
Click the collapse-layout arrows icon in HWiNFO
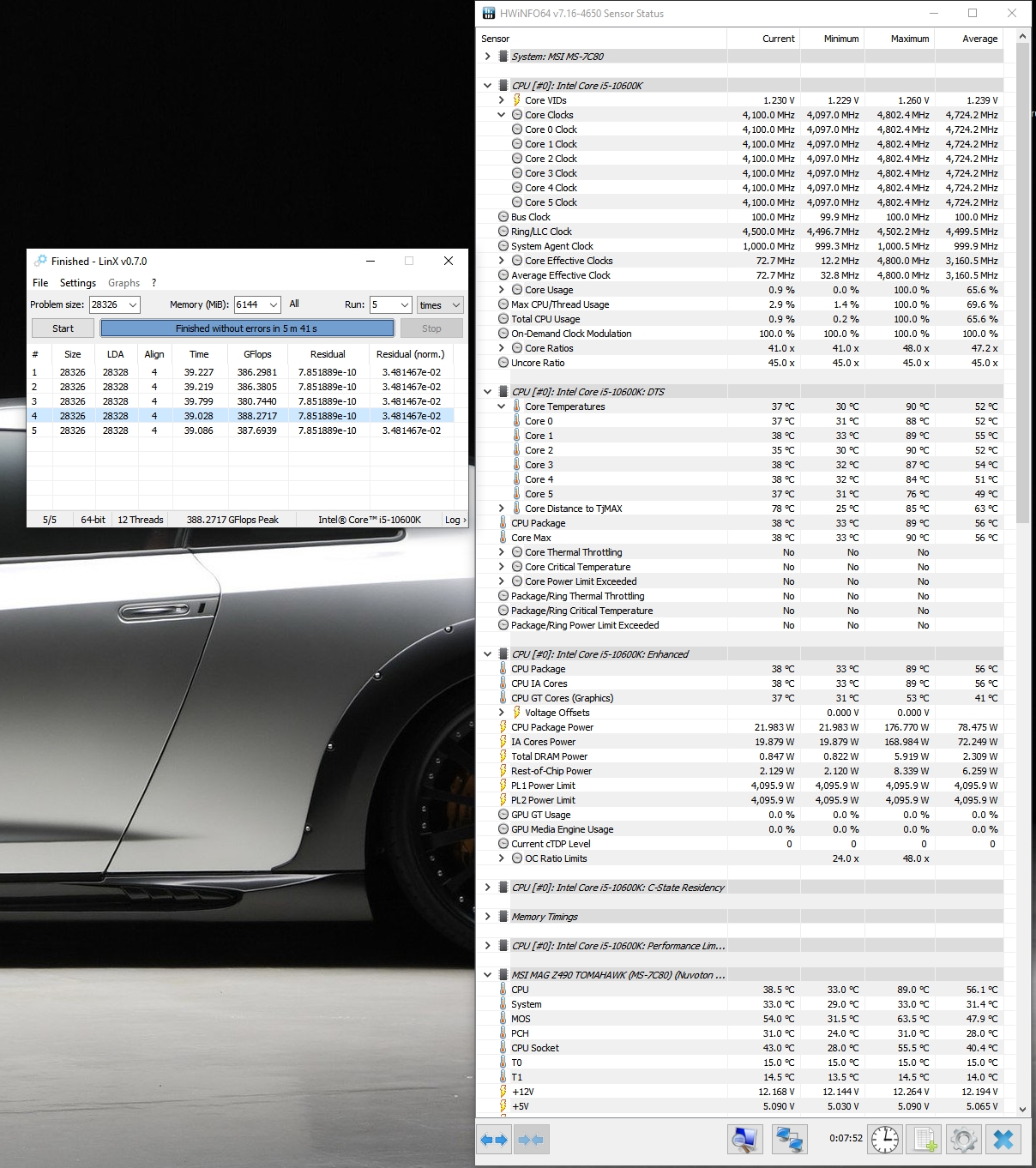pyautogui.click(x=531, y=1140)
